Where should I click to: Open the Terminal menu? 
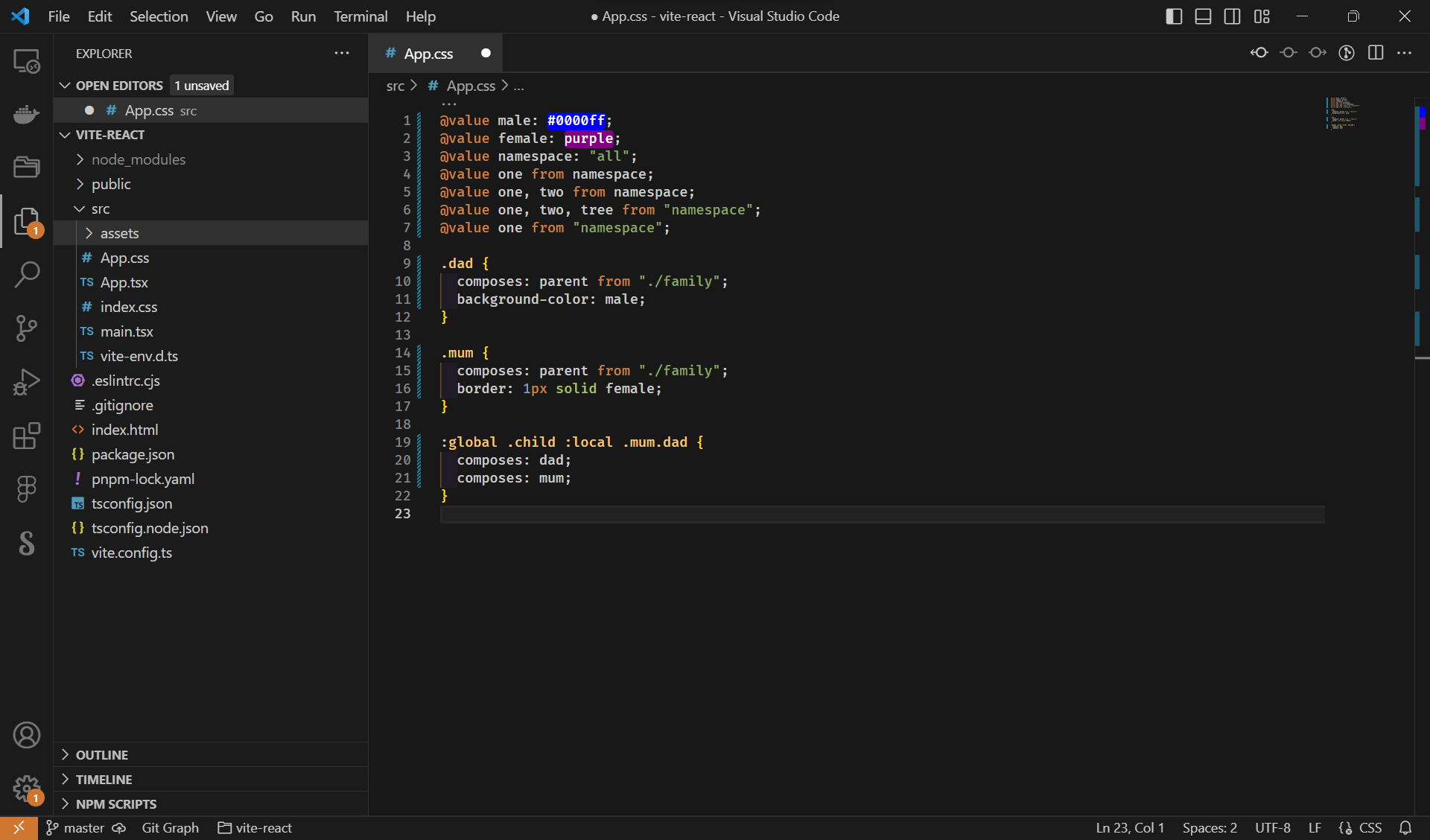[x=360, y=16]
